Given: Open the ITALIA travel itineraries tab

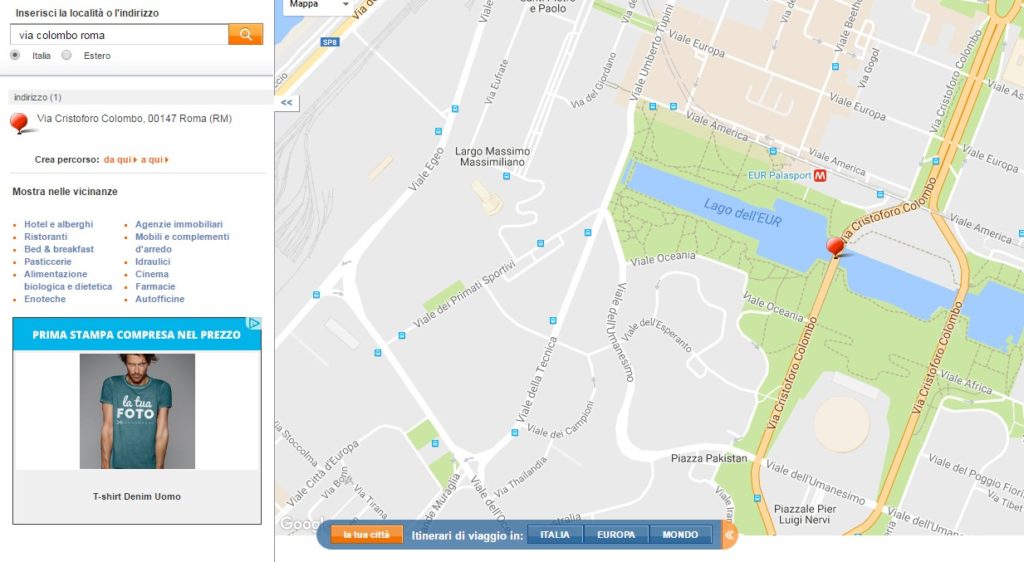Looking at the screenshot, I should (555, 535).
